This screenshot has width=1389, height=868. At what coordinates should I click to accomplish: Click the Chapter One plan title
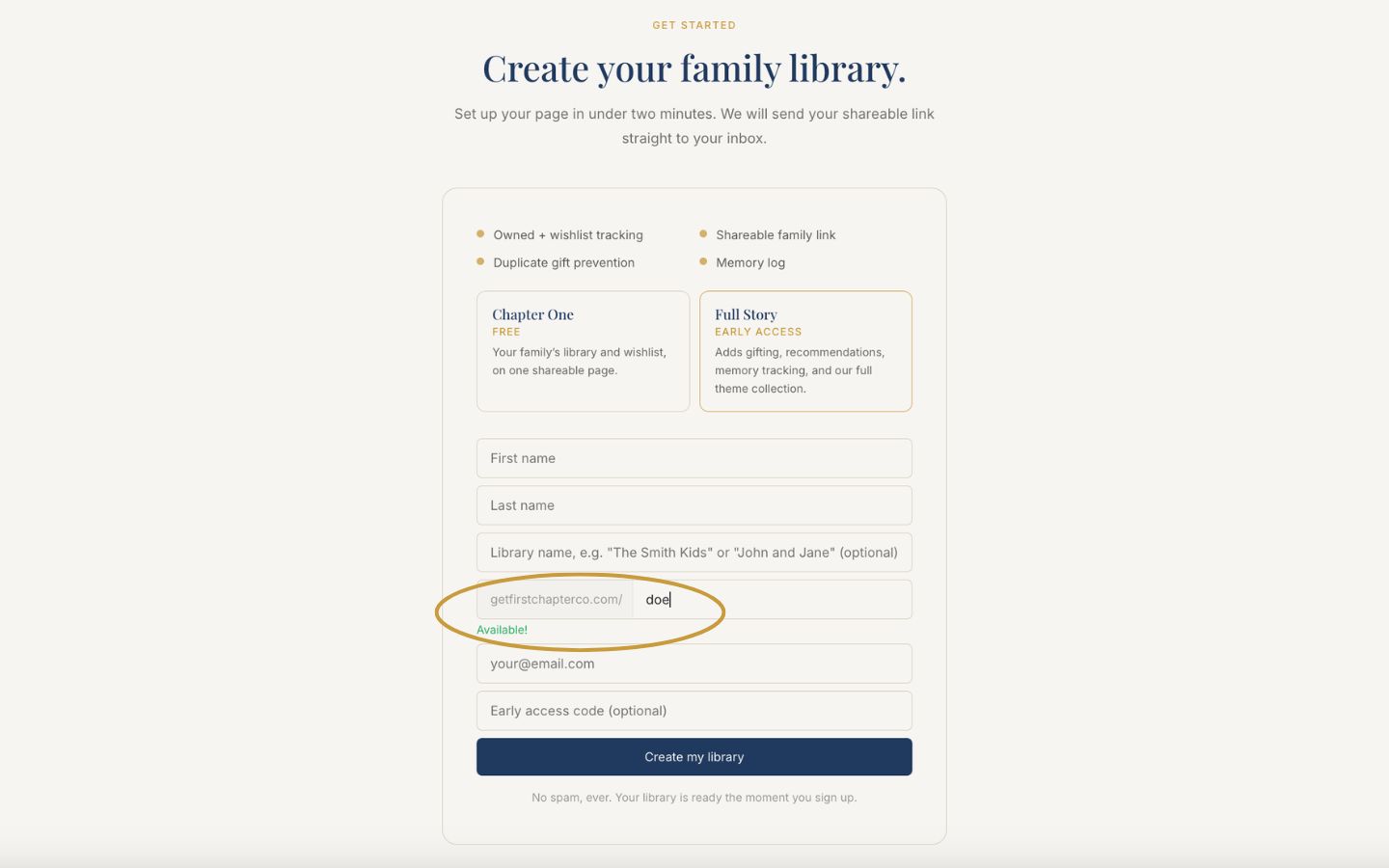[x=532, y=314]
